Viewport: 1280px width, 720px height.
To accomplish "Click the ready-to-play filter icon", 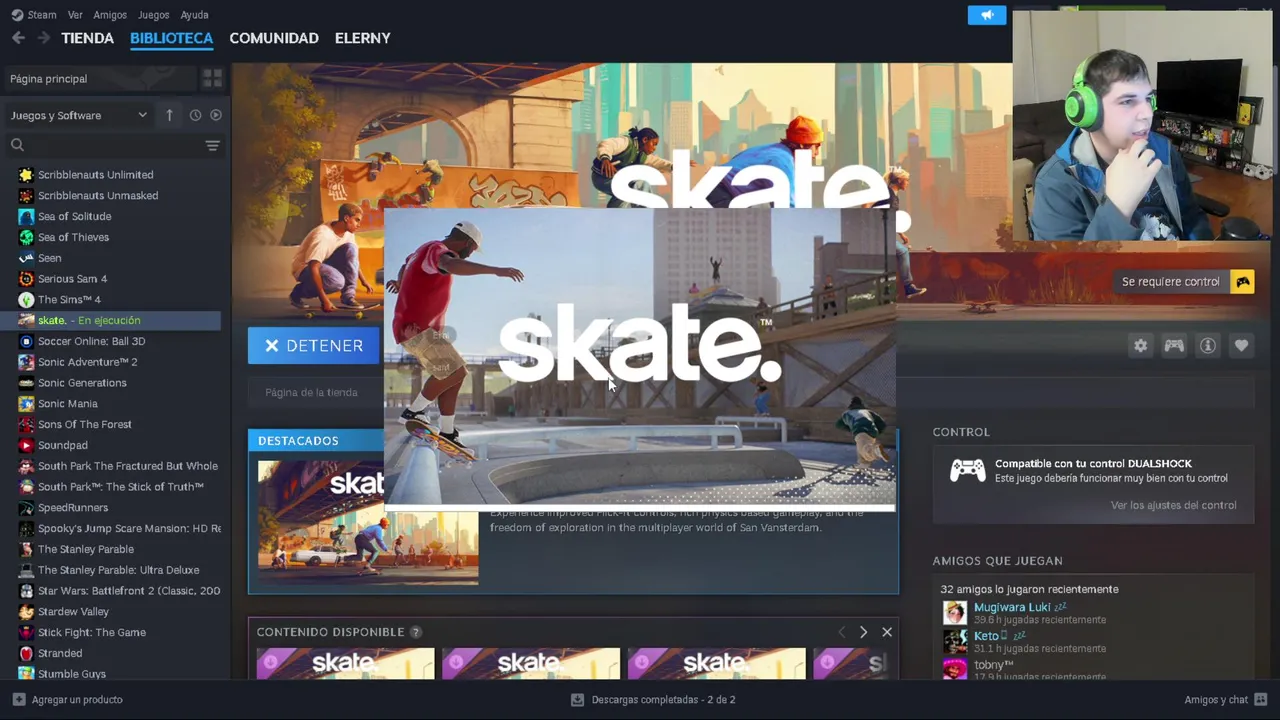I will (215, 116).
